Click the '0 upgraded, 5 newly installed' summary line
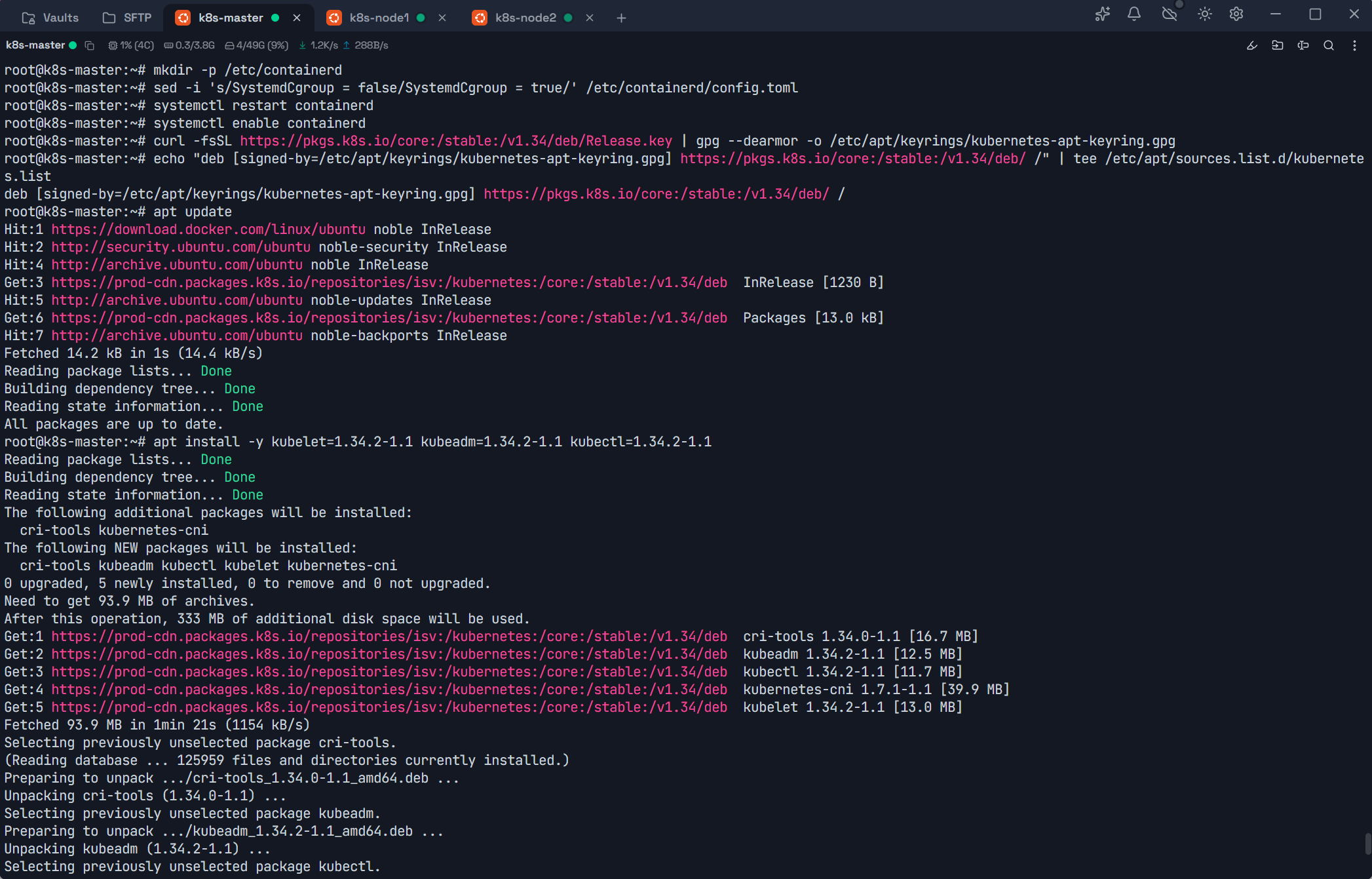The height and width of the screenshot is (879, 1372). [248, 583]
